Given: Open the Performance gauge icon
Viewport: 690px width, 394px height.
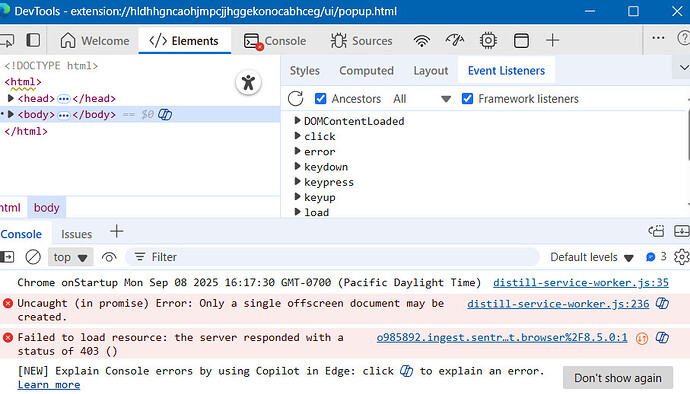Looking at the screenshot, I should [455, 41].
